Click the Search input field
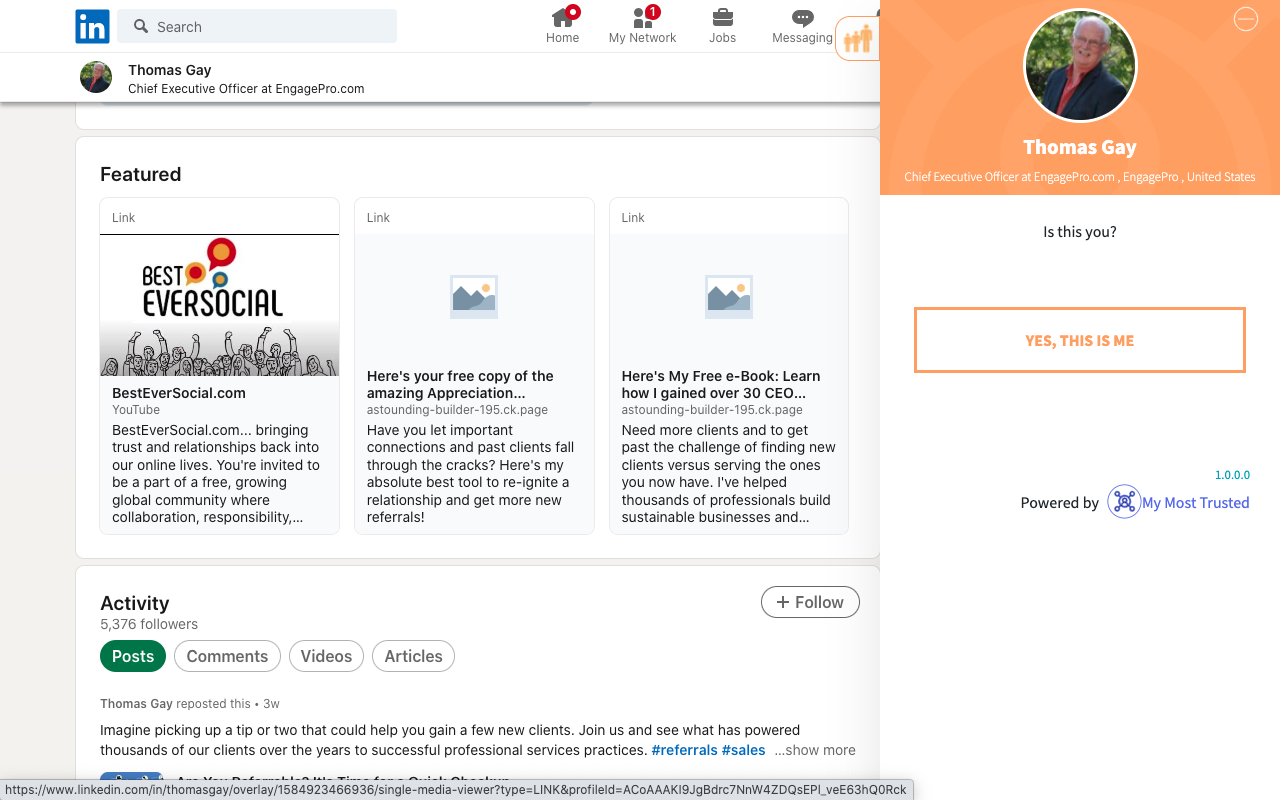The image size is (1280, 800). point(257,27)
